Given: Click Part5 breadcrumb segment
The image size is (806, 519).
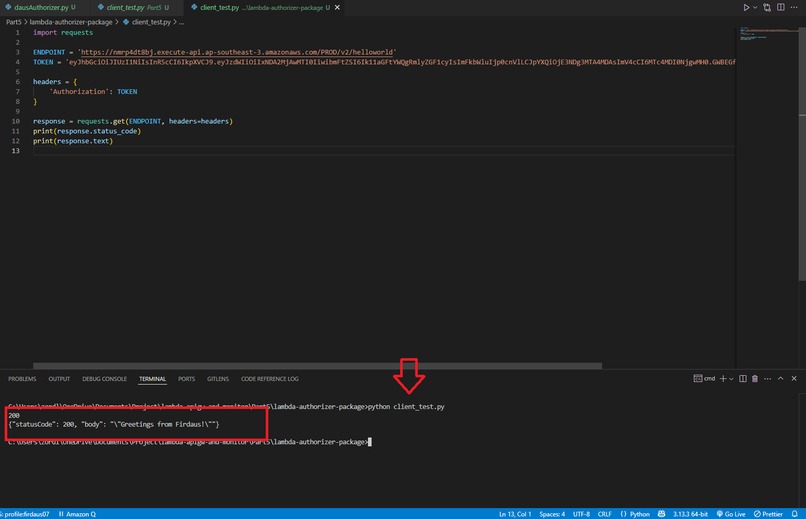Looking at the screenshot, I should pyautogui.click(x=14, y=22).
